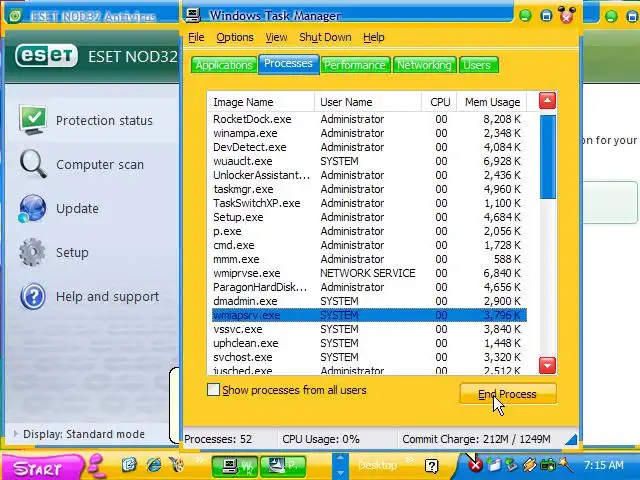This screenshot has height=480, width=640.
Task: Select cmd.exe process row
Action: tap(369, 245)
